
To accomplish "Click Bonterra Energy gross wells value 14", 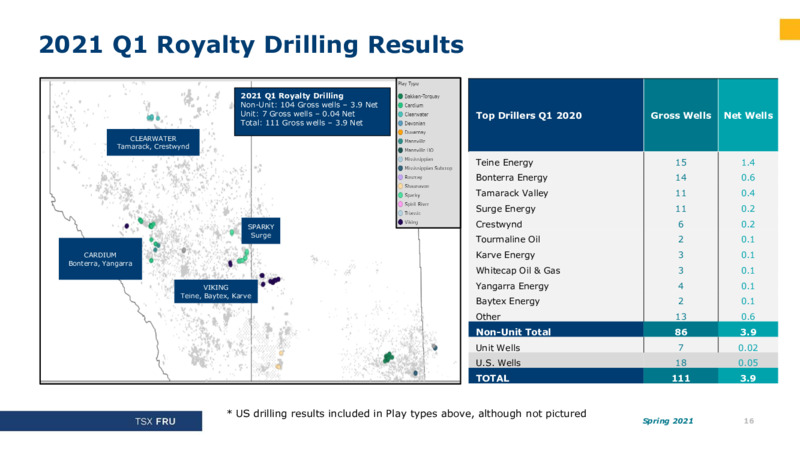I will click(x=681, y=178).
